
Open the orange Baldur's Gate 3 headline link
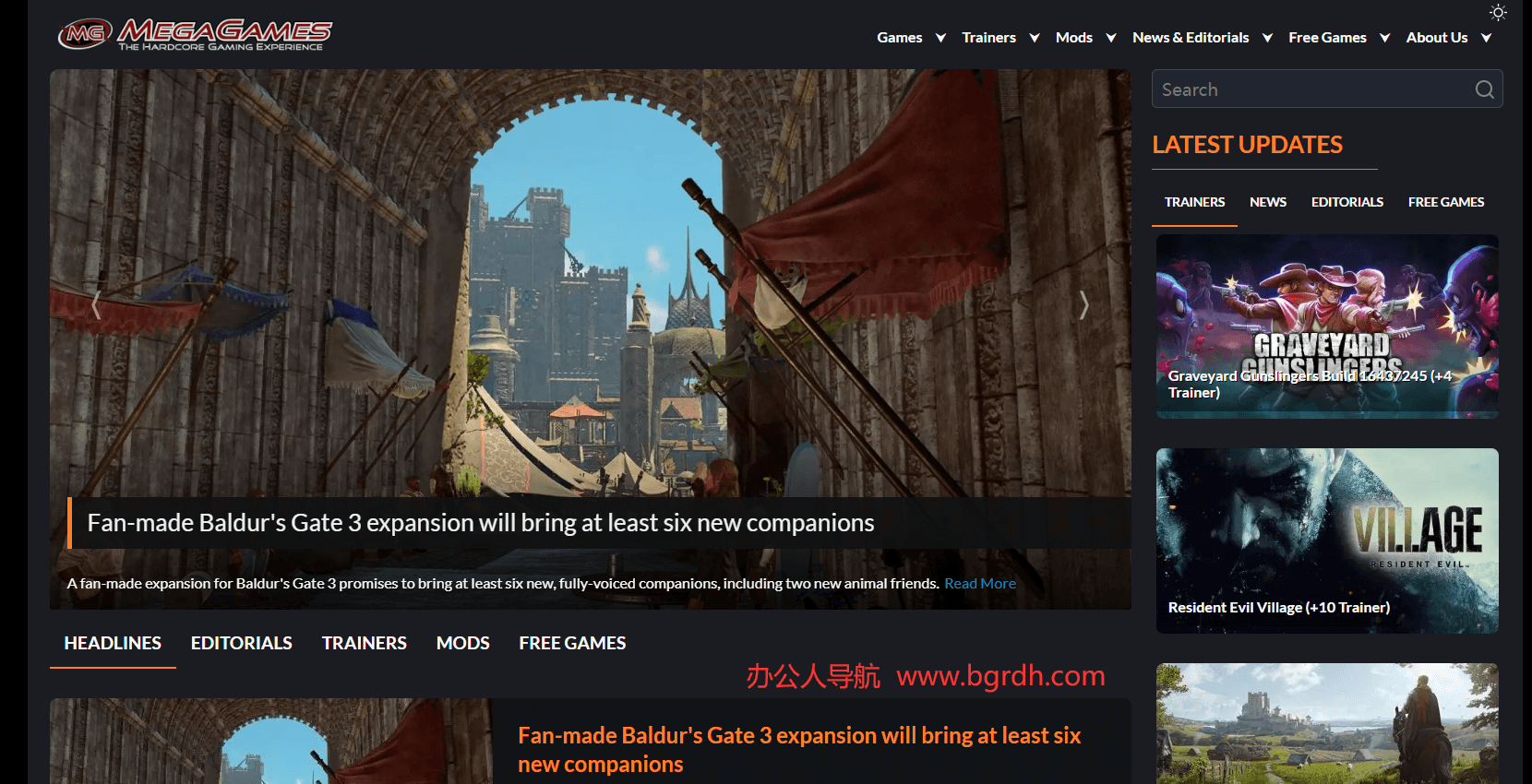(799, 750)
